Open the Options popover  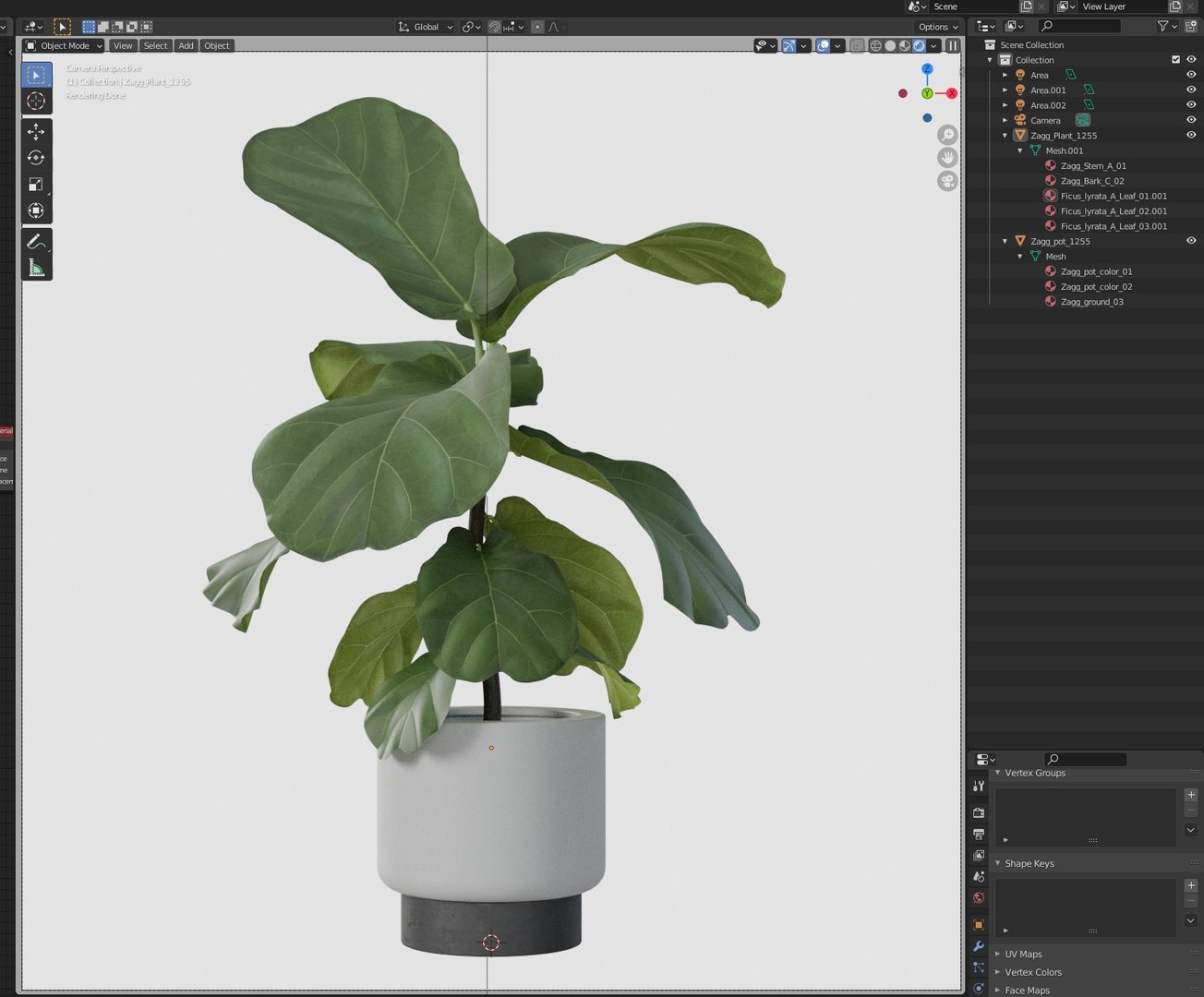(937, 27)
